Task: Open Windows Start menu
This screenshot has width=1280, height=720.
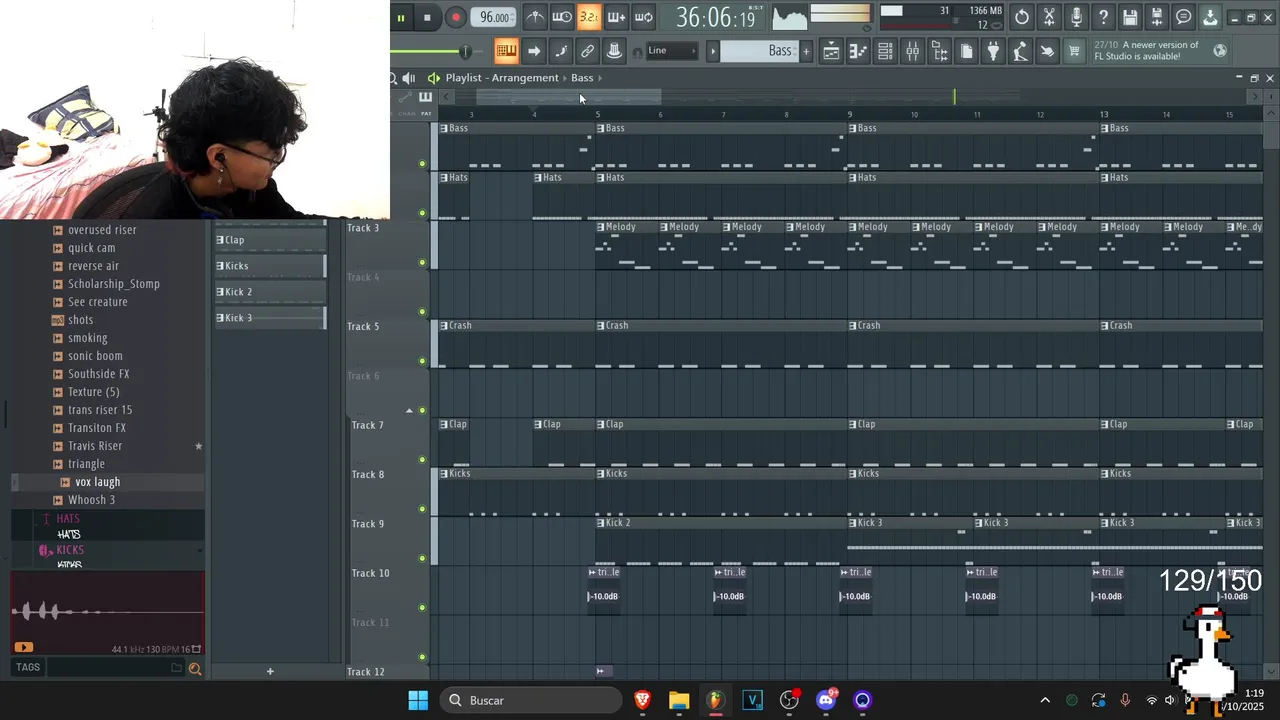Action: 418,700
